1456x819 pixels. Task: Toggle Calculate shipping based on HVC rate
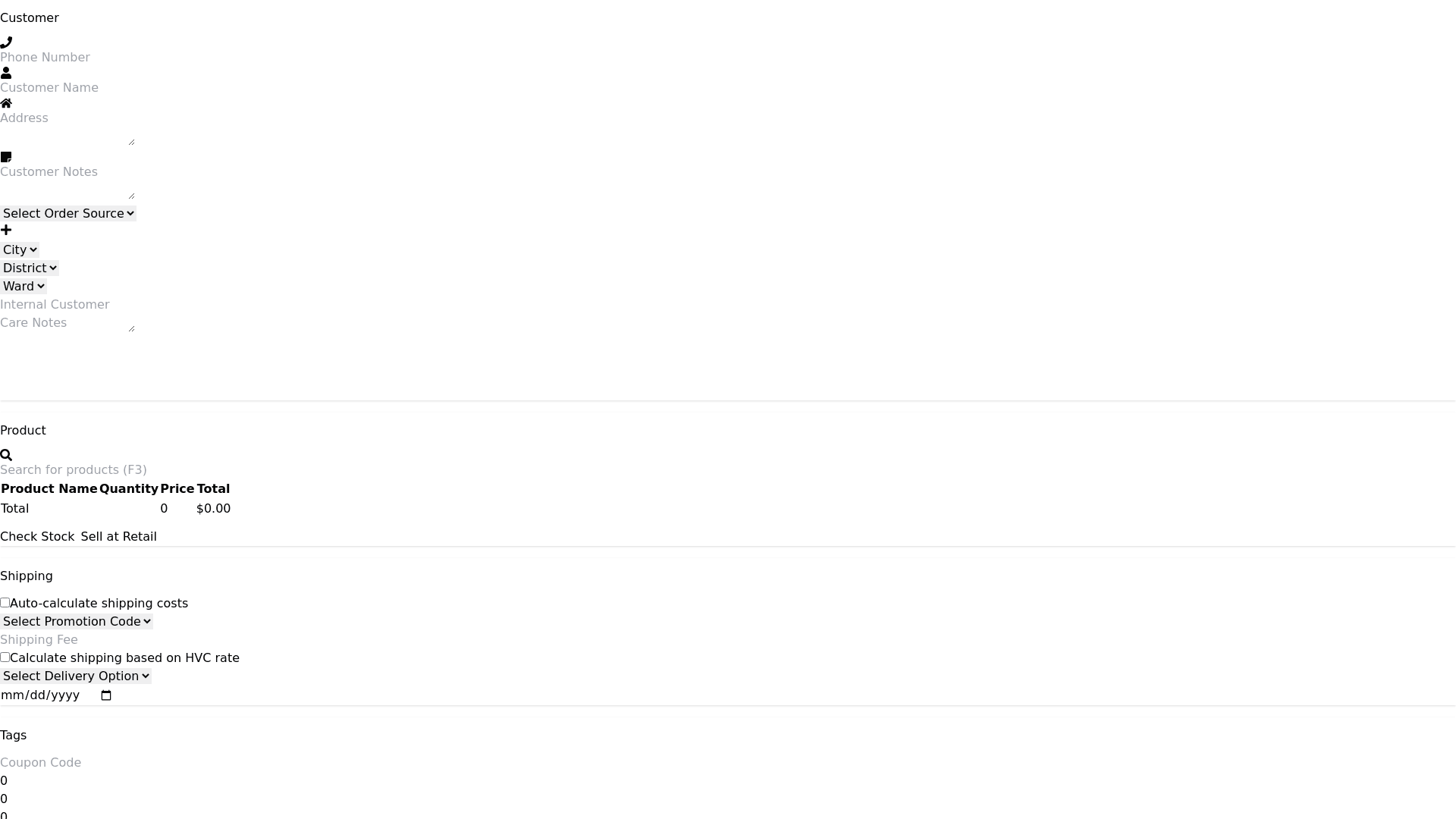(x=5, y=657)
